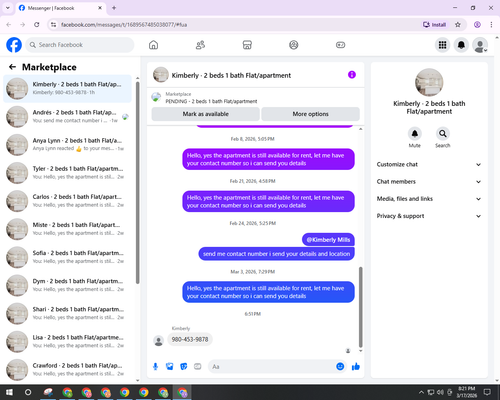Open Andrés conversation in list
This screenshot has width=500, height=400.
pos(67,117)
